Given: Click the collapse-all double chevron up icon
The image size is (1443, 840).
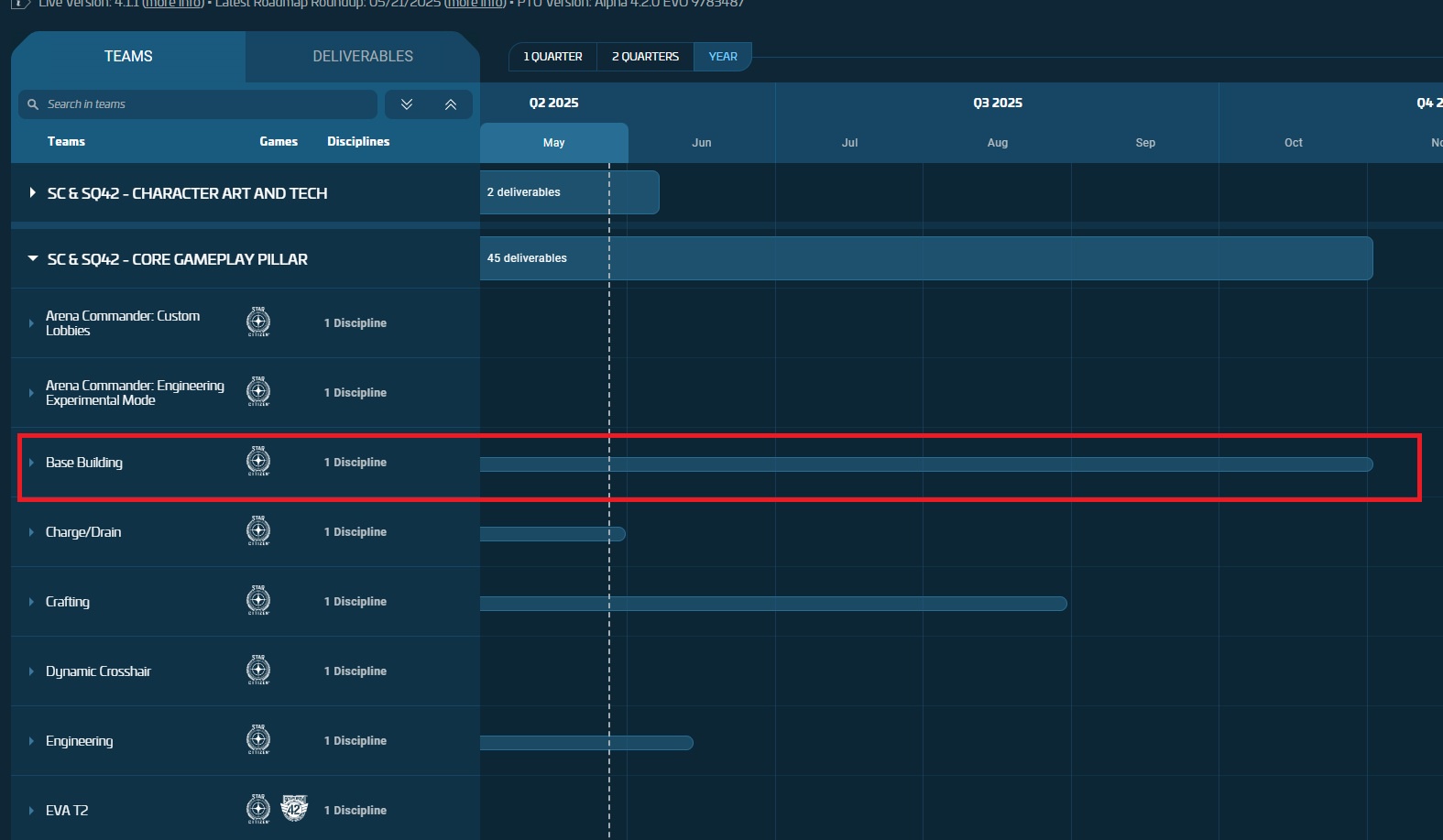Looking at the screenshot, I should [x=451, y=104].
